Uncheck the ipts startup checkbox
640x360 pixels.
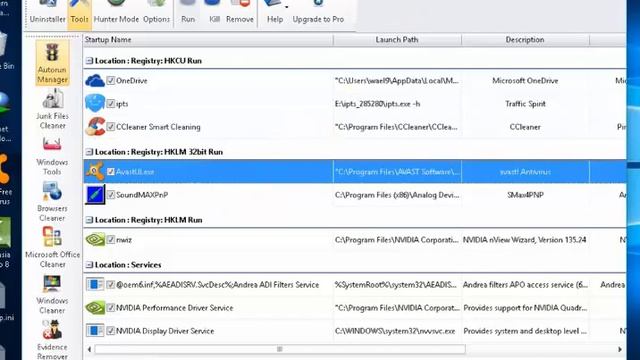[111, 104]
